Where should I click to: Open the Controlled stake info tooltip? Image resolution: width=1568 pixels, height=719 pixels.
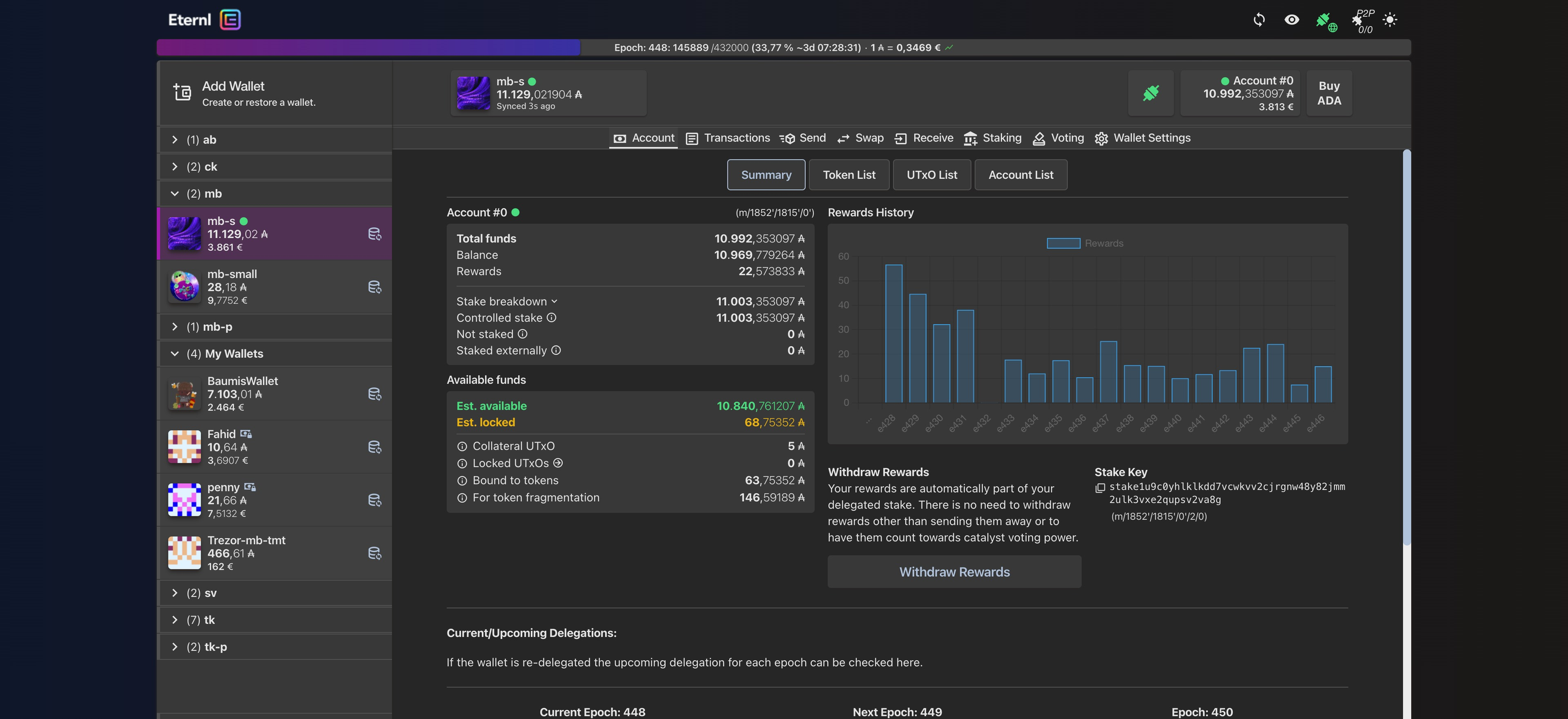point(552,317)
